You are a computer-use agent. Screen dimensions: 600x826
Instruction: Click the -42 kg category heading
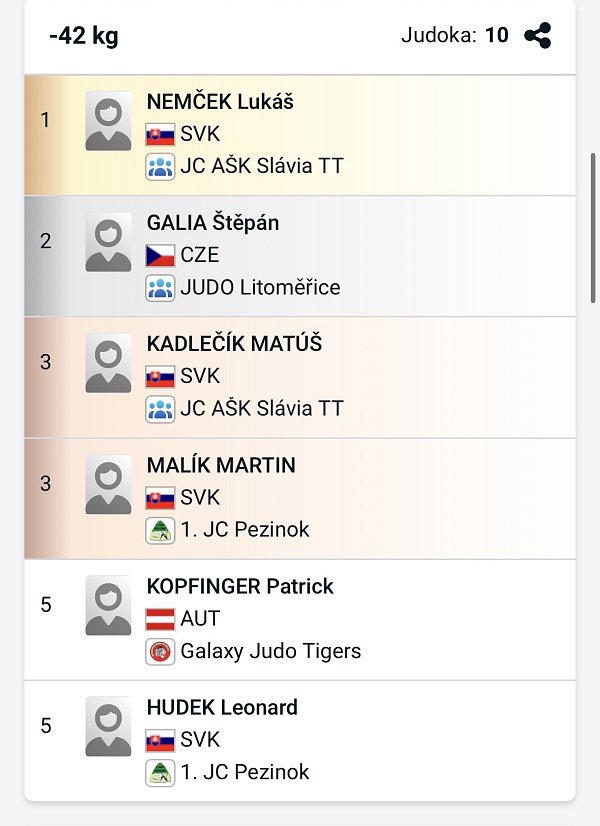click(84, 37)
